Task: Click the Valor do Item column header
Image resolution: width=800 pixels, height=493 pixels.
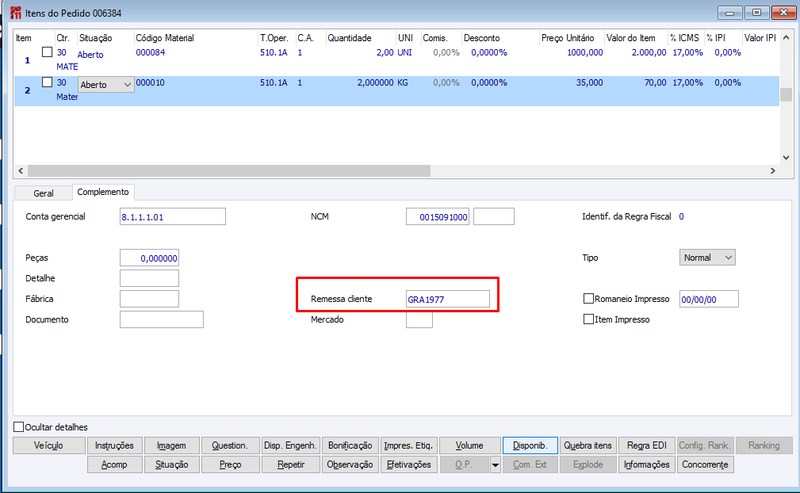Action: [631, 38]
